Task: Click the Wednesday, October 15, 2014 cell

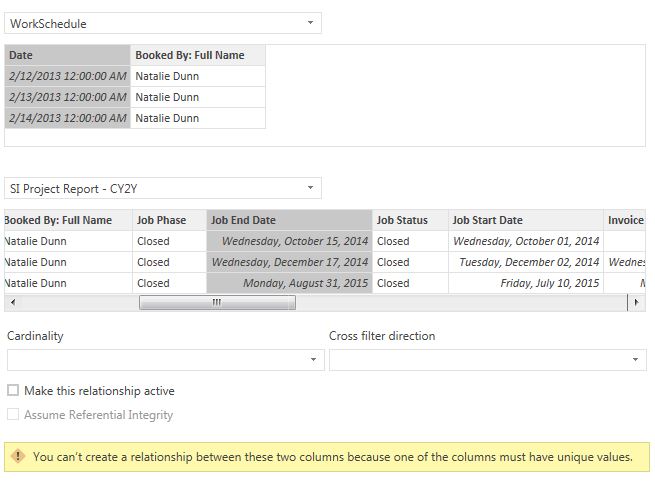Action: [x=289, y=241]
